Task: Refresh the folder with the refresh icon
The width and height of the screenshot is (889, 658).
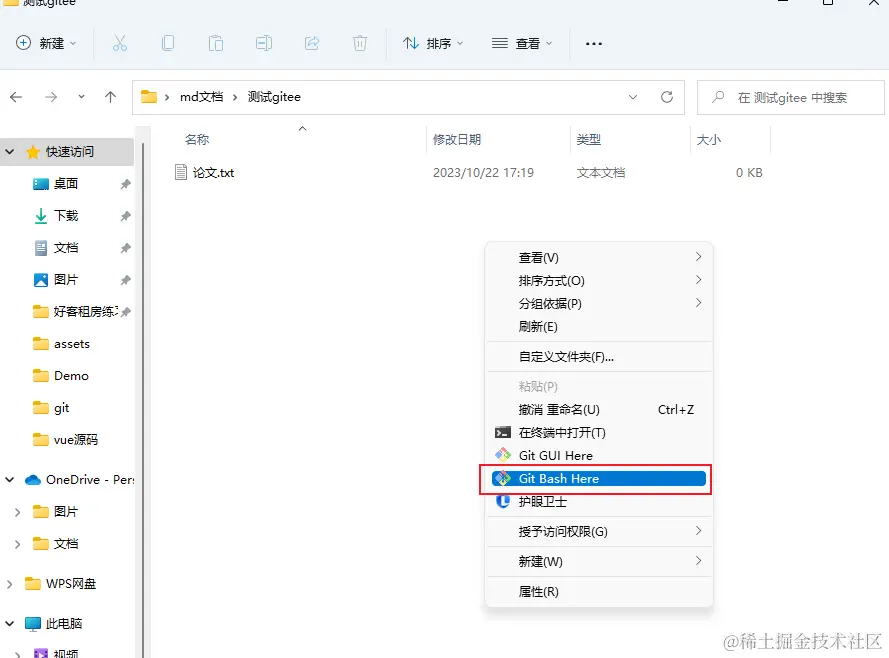Action: pyautogui.click(x=667, y=97)
